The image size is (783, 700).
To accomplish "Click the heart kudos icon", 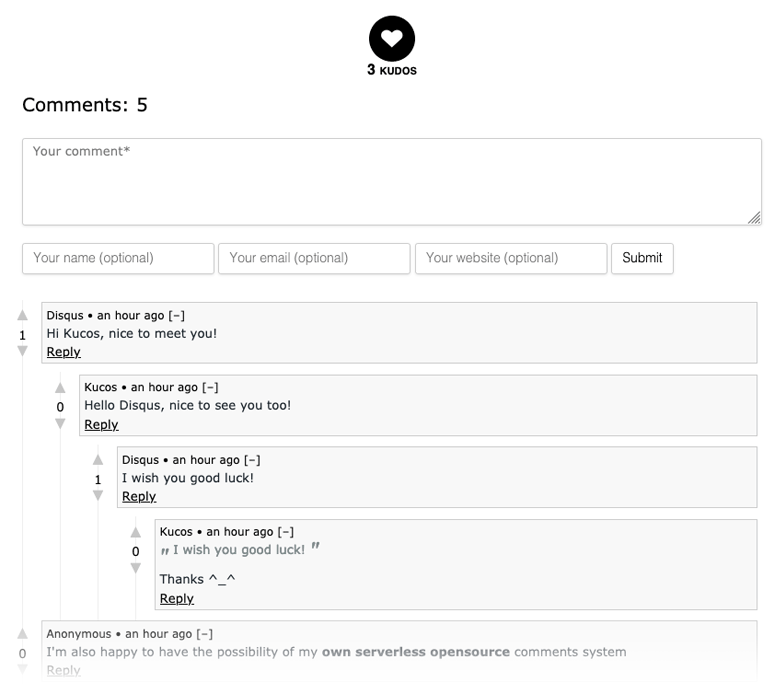I will click(392, 39).
